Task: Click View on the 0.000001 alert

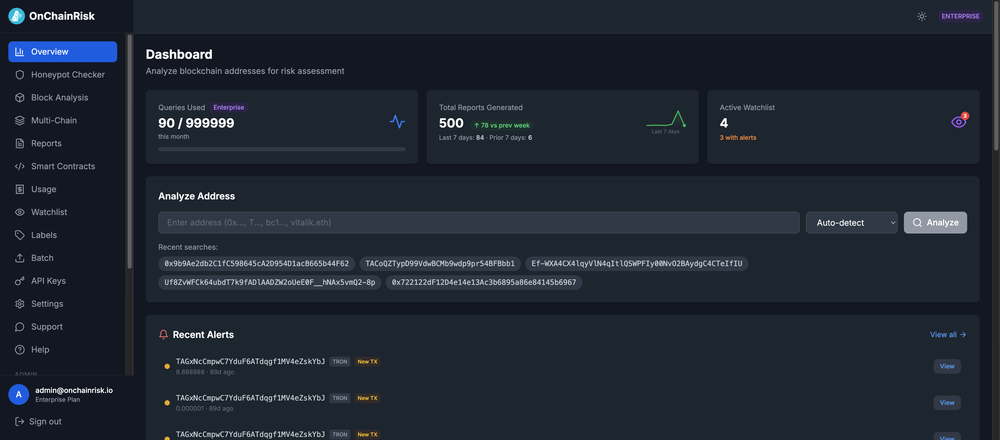Action: coord(947,402)
